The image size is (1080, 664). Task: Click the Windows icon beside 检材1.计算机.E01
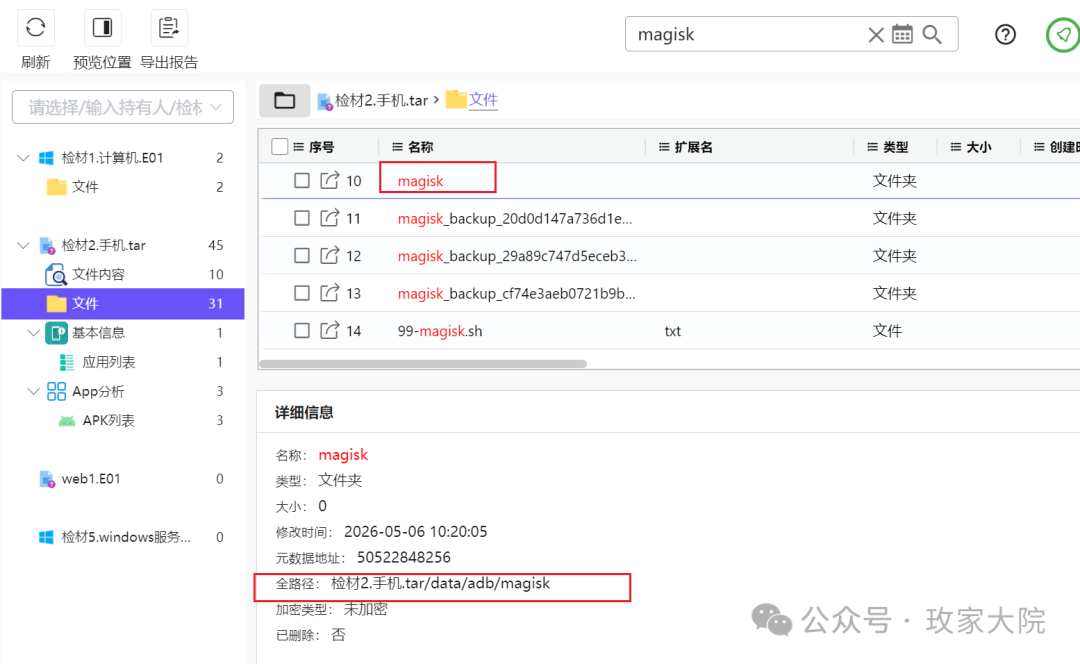coord(46,158)
